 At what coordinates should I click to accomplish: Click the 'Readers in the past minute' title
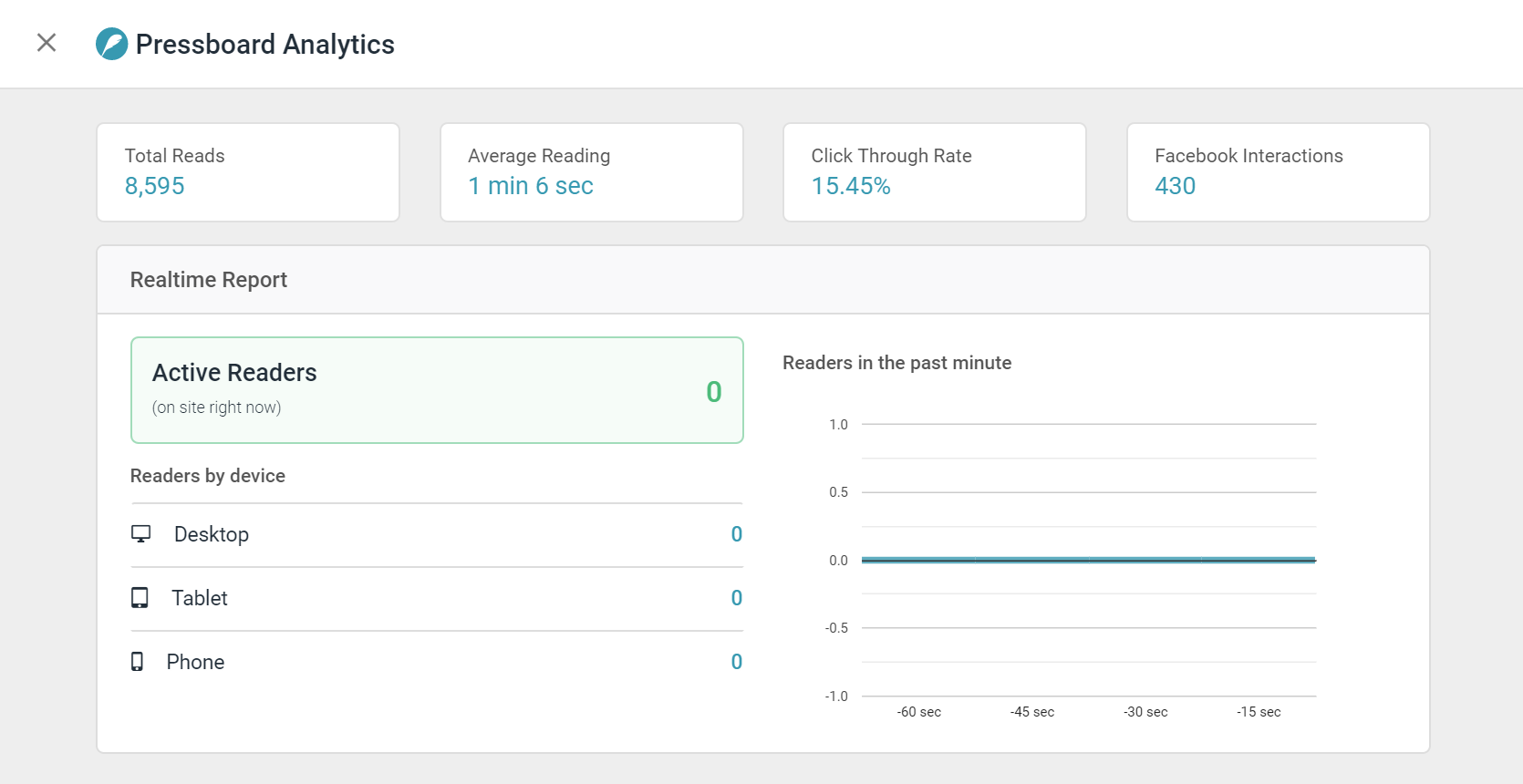(x=897, y=363)
